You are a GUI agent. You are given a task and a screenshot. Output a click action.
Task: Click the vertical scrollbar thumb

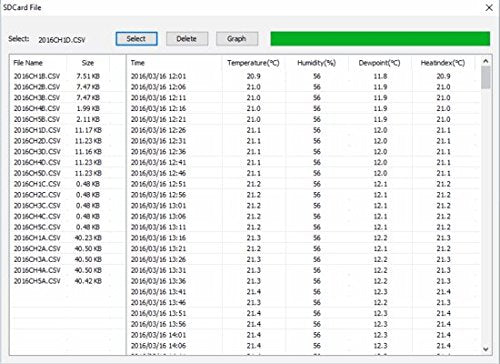pyautogui.click(x=486, y=77)
